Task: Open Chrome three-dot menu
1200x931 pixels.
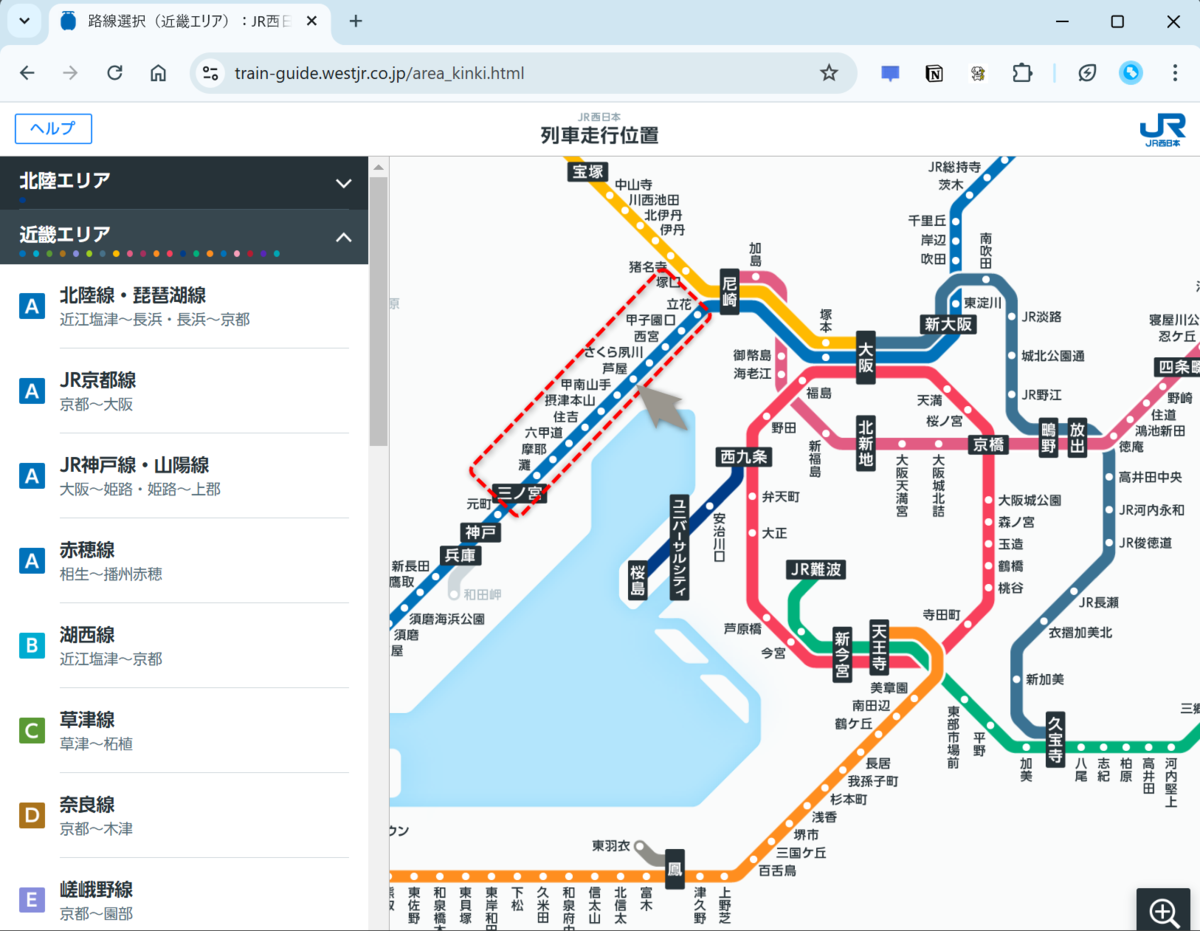Action: point(1175,73)
